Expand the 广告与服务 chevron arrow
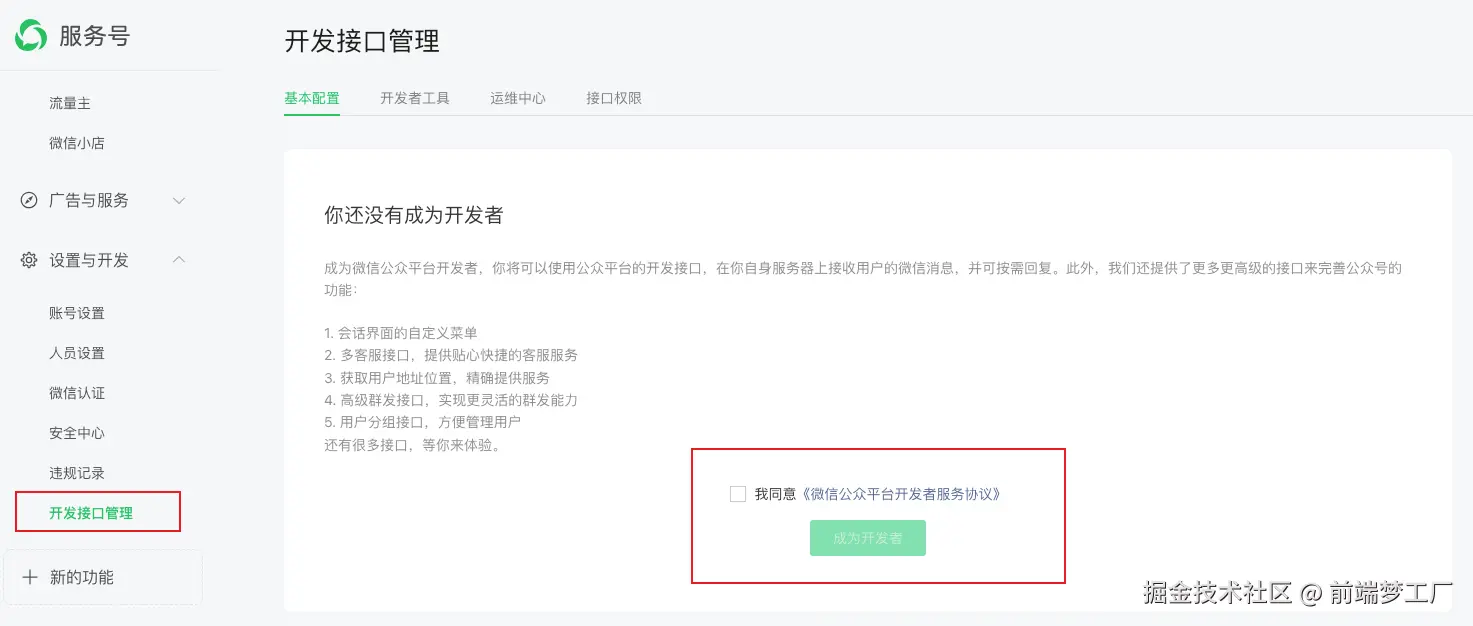The image size is (1473, 626). pyautogui.click(x=179, y=200)
